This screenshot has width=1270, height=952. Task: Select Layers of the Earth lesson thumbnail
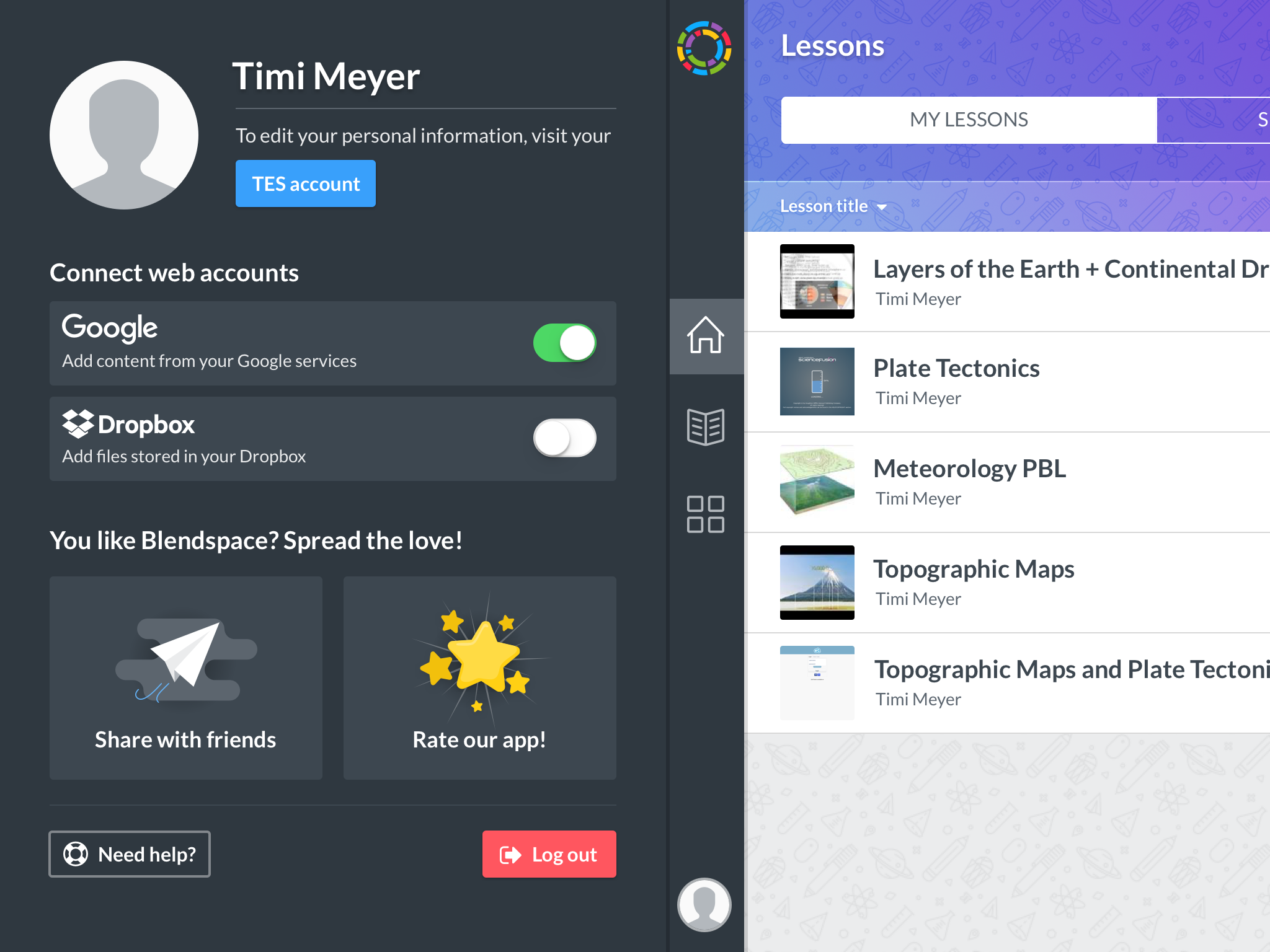click(x=817, y=281)
